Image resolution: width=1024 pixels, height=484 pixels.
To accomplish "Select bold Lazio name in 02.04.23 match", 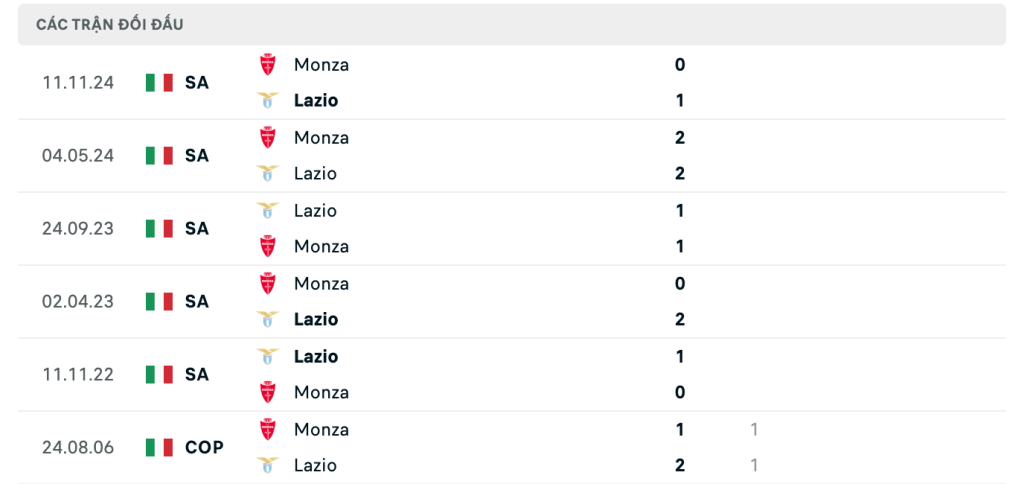I will tap(316, 319).
